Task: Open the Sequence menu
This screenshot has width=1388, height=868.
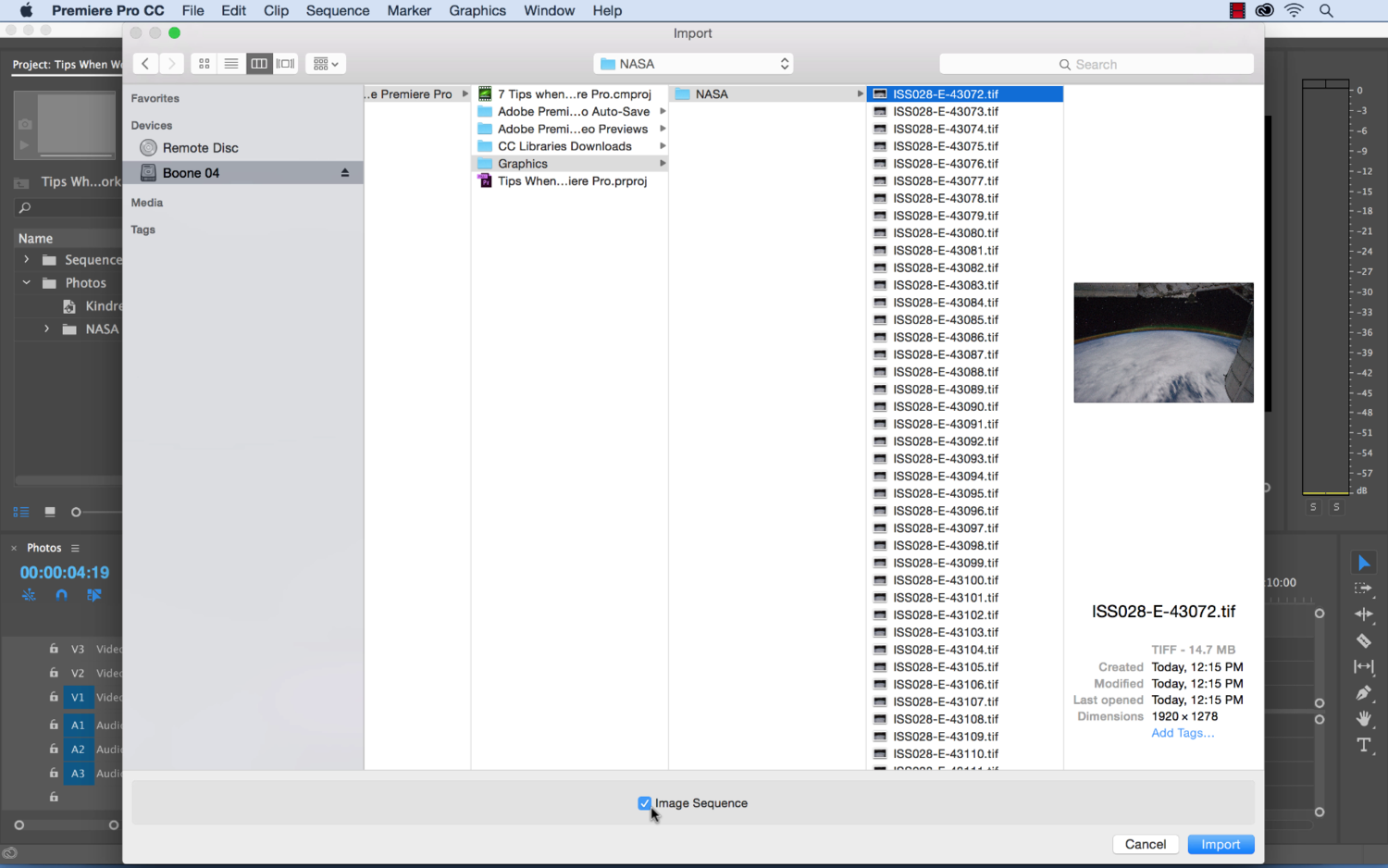Action: click(338, 10)
